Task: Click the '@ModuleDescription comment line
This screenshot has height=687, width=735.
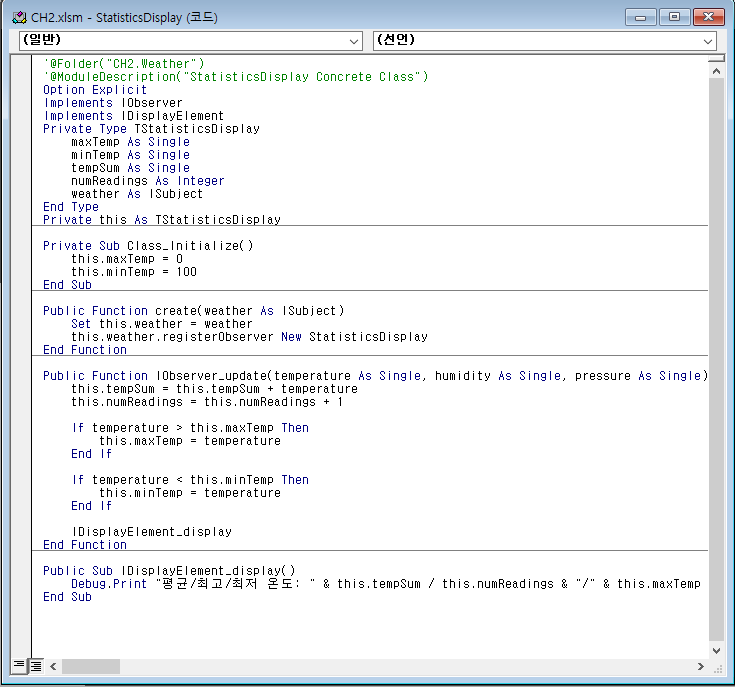Action: point(236,77)
